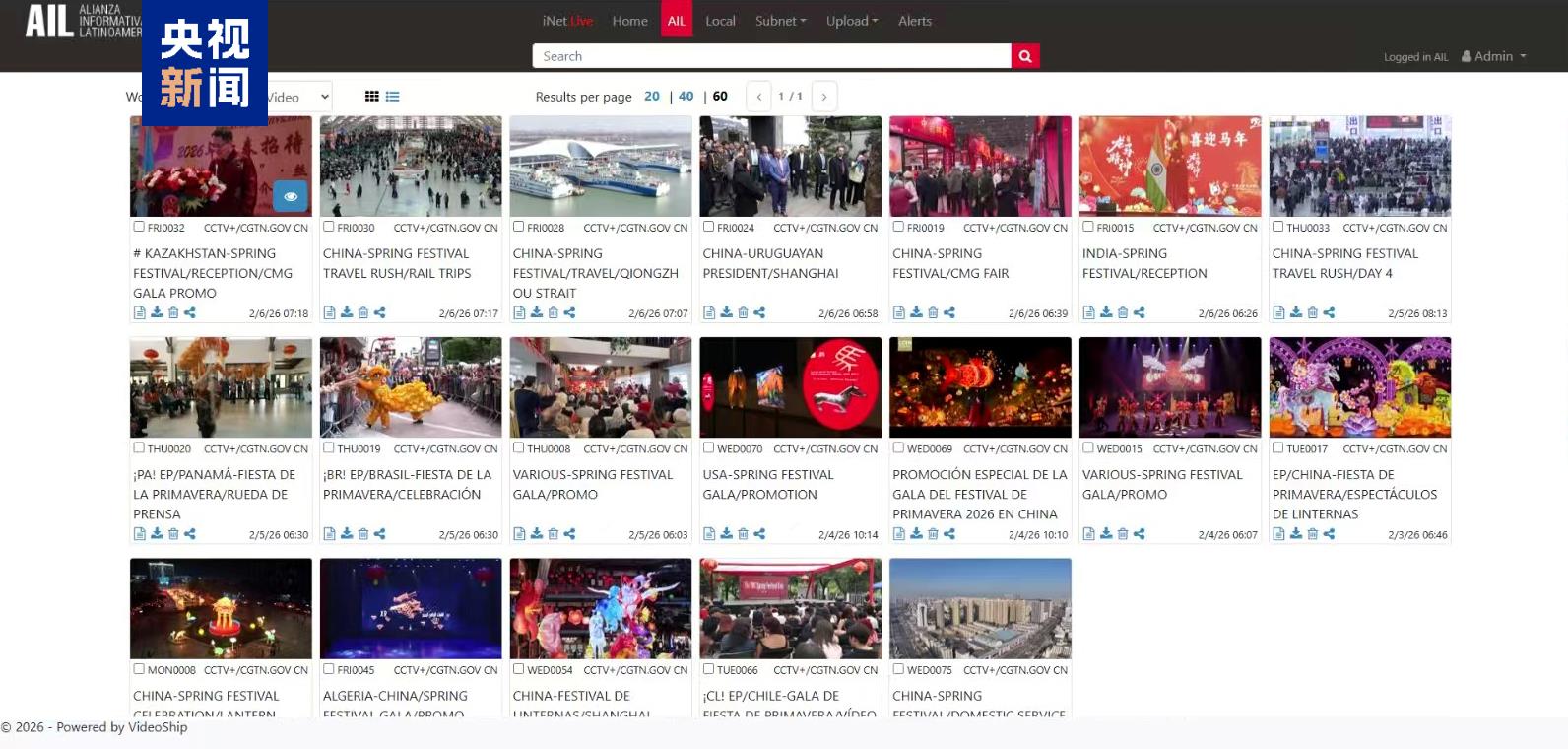Select the FRI0015 India reception checkbox
This screenshot has height=749, width=1568.
coord(1088,227)
